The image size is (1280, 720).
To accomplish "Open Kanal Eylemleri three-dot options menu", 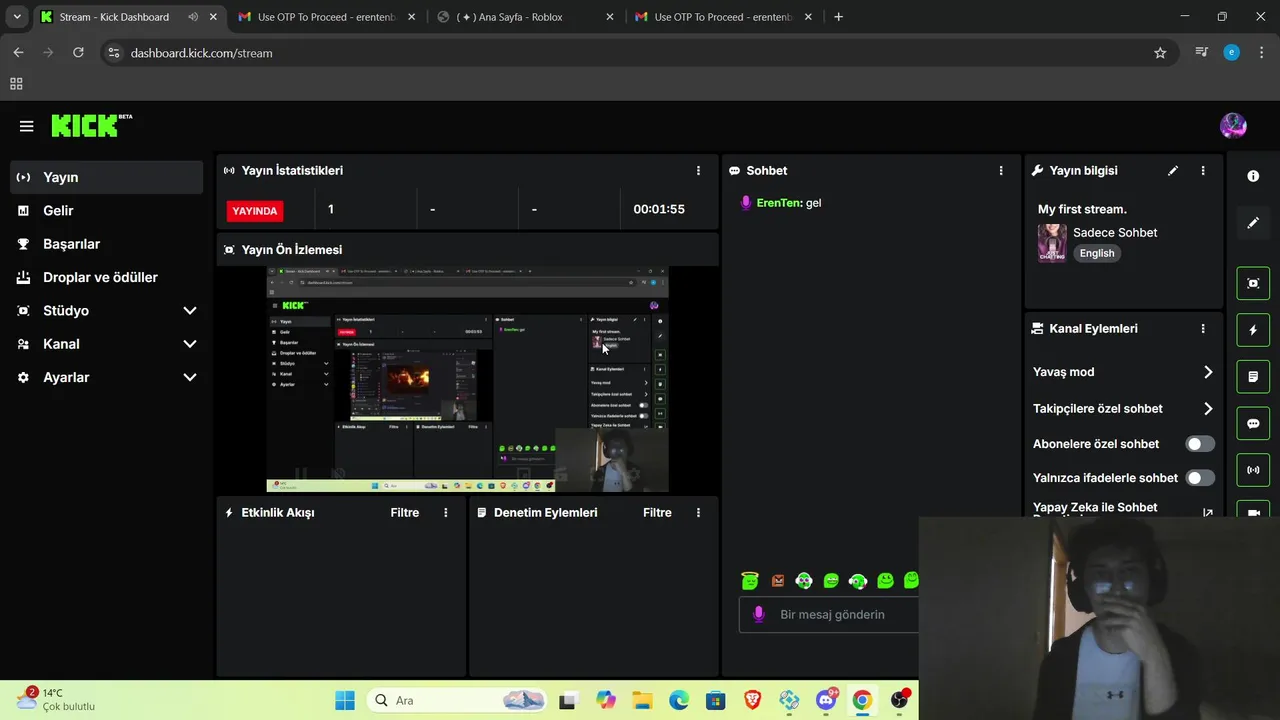I will coord(1203,329).
